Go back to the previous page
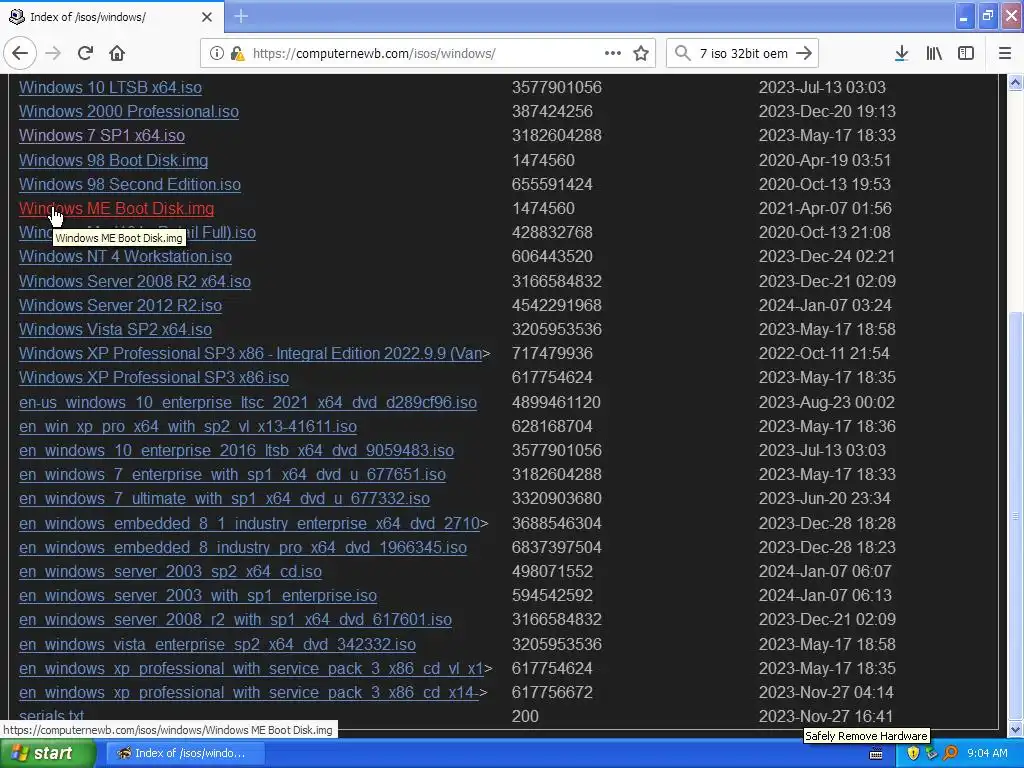The width and height of the screenshot is (1024, 768). pyautogui.click(x=20, y=54)
